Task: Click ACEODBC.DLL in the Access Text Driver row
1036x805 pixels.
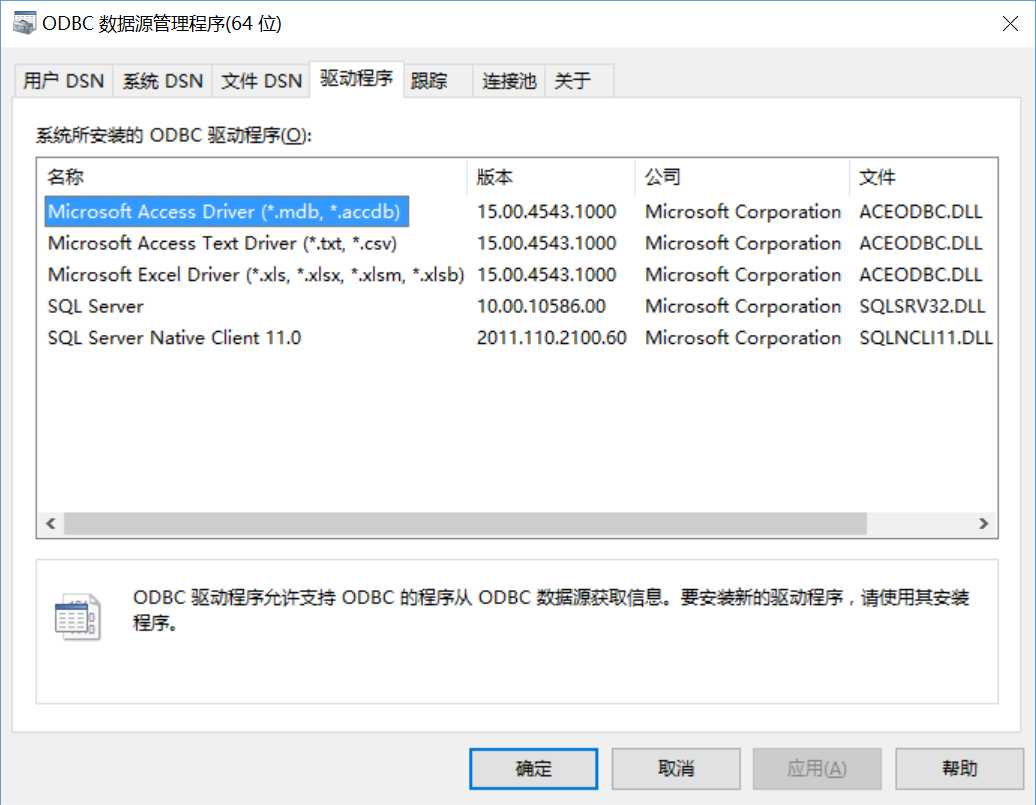Action: [920, 243]
